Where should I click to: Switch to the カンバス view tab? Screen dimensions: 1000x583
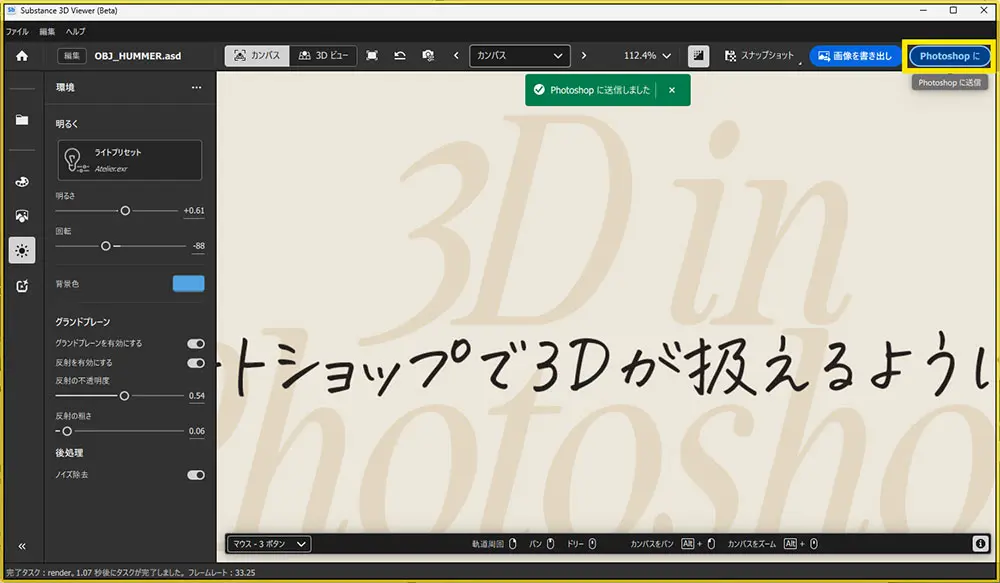tap(257, 56)
